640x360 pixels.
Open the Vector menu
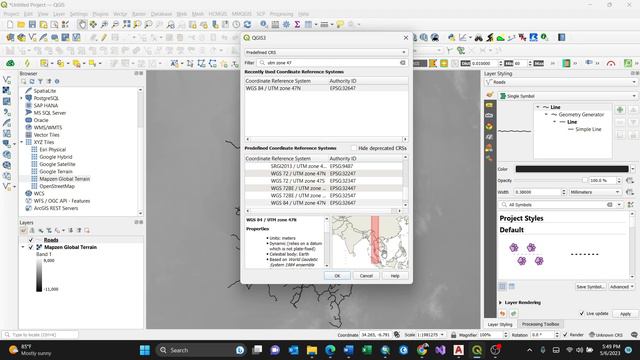tap(120, 14)
